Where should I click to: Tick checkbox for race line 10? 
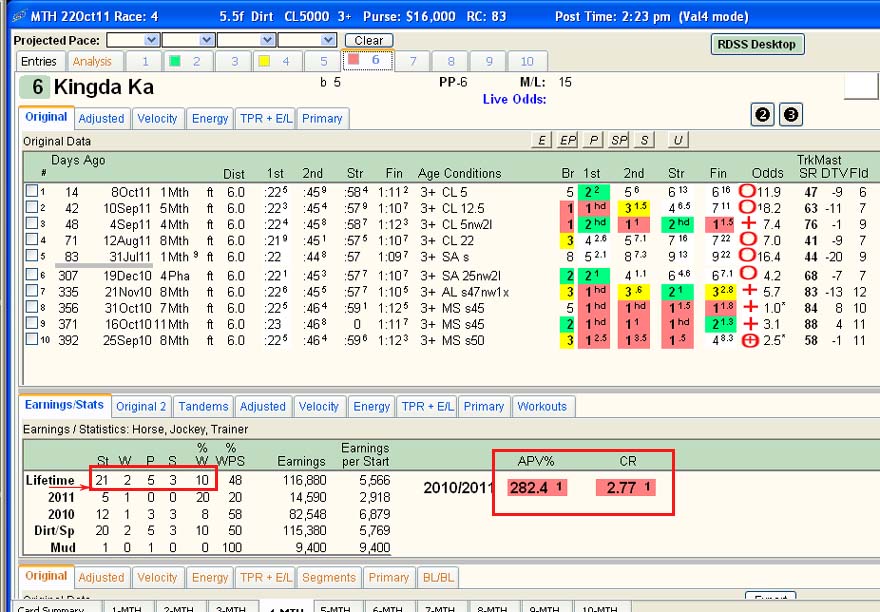(x=32, y=339)
